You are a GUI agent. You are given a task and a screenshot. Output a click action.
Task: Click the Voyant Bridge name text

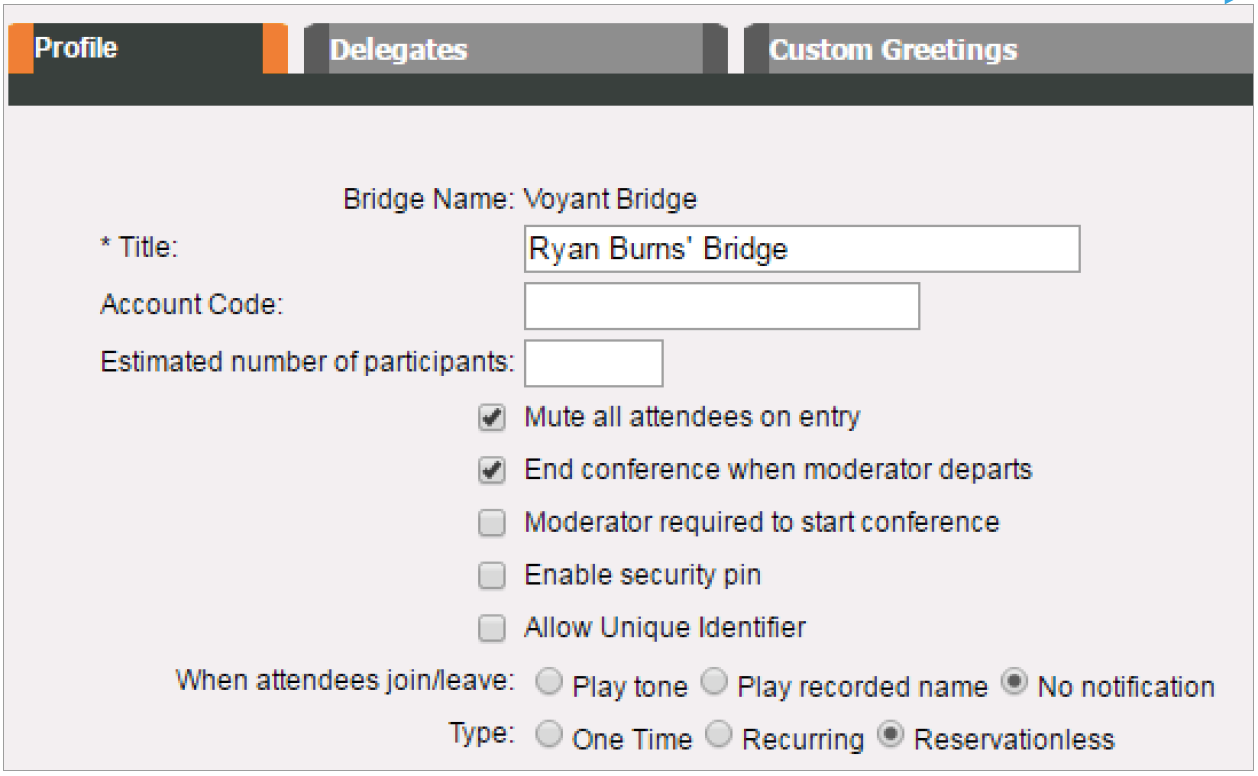(610, 199)
